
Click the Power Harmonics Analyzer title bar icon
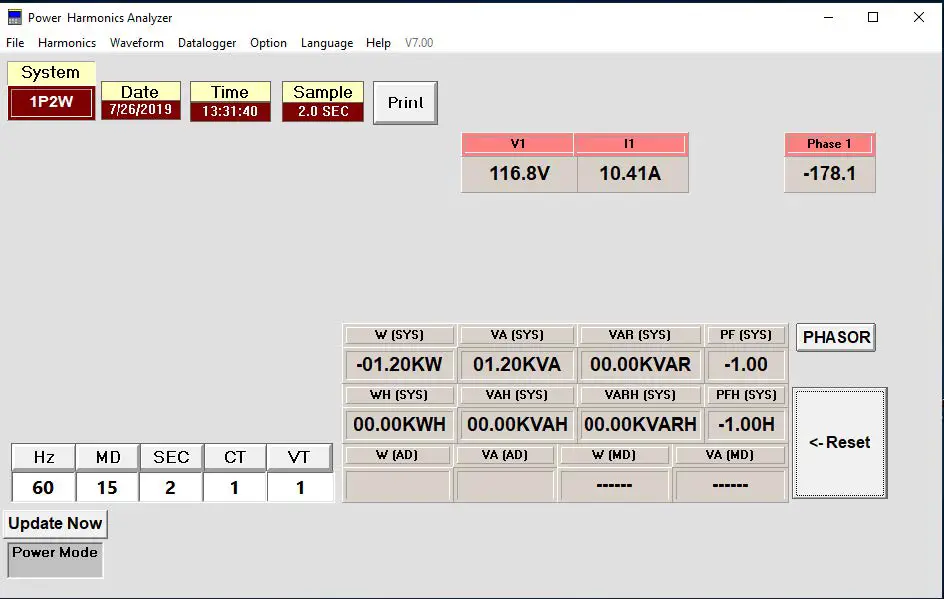(x=14, y=17)
